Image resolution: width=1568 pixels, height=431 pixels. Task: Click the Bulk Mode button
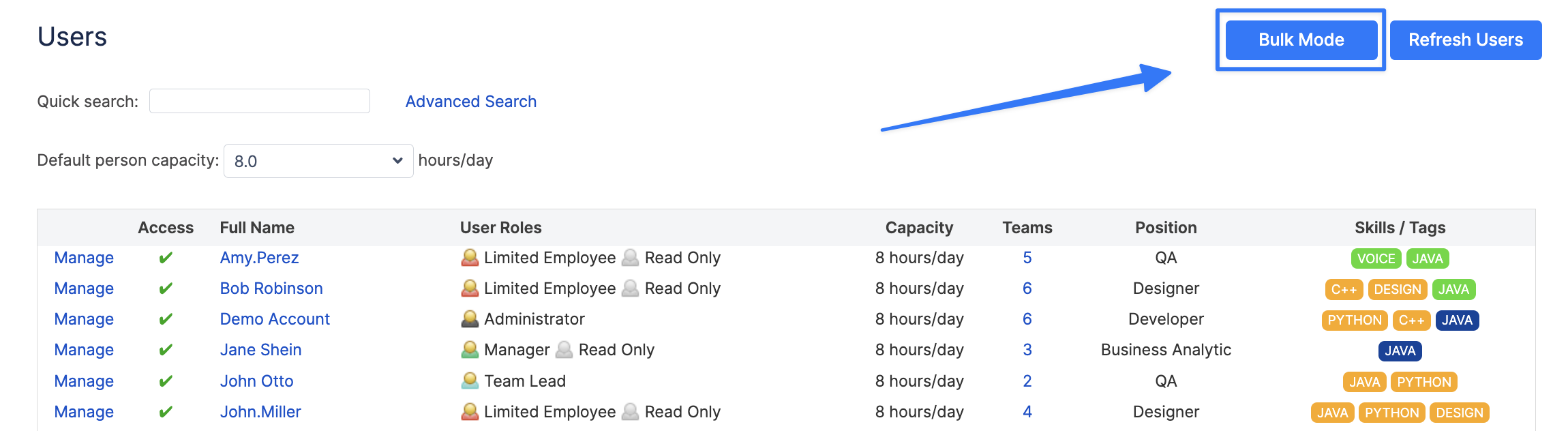click(1301, 40)
